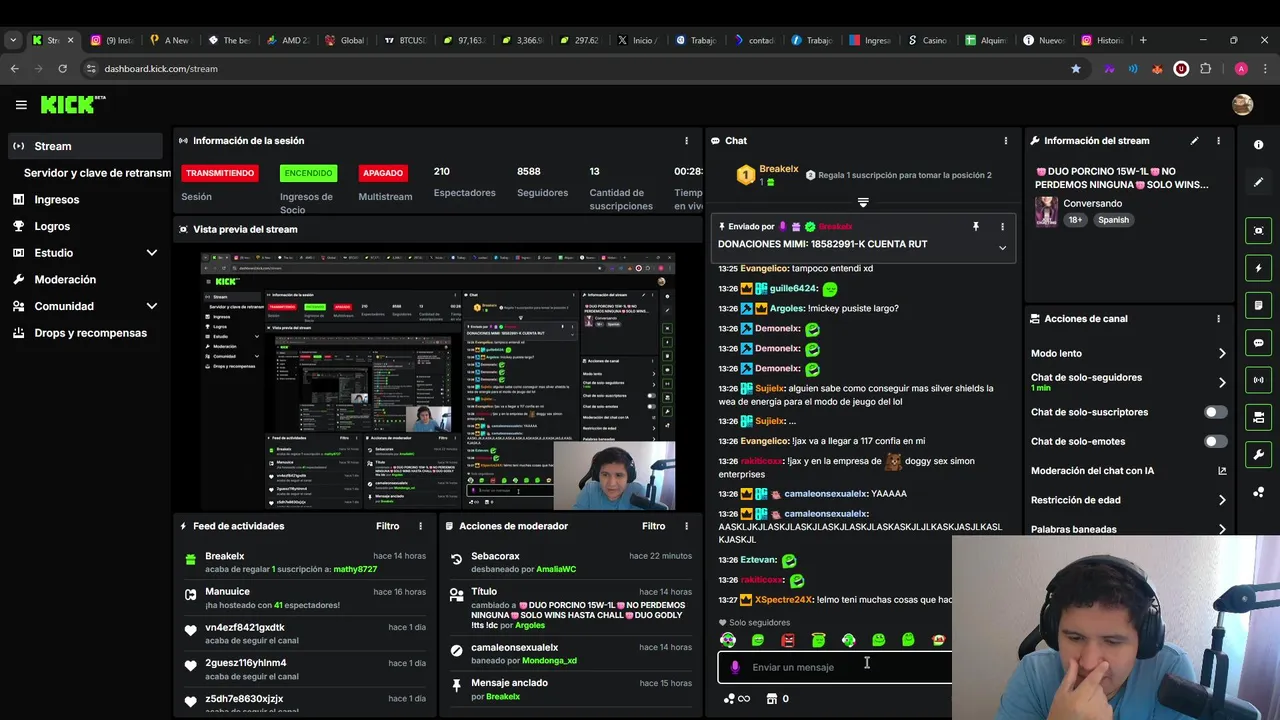
Task: Open Palabras baneadas settings arrow
Action: [x=1222, y=529]
